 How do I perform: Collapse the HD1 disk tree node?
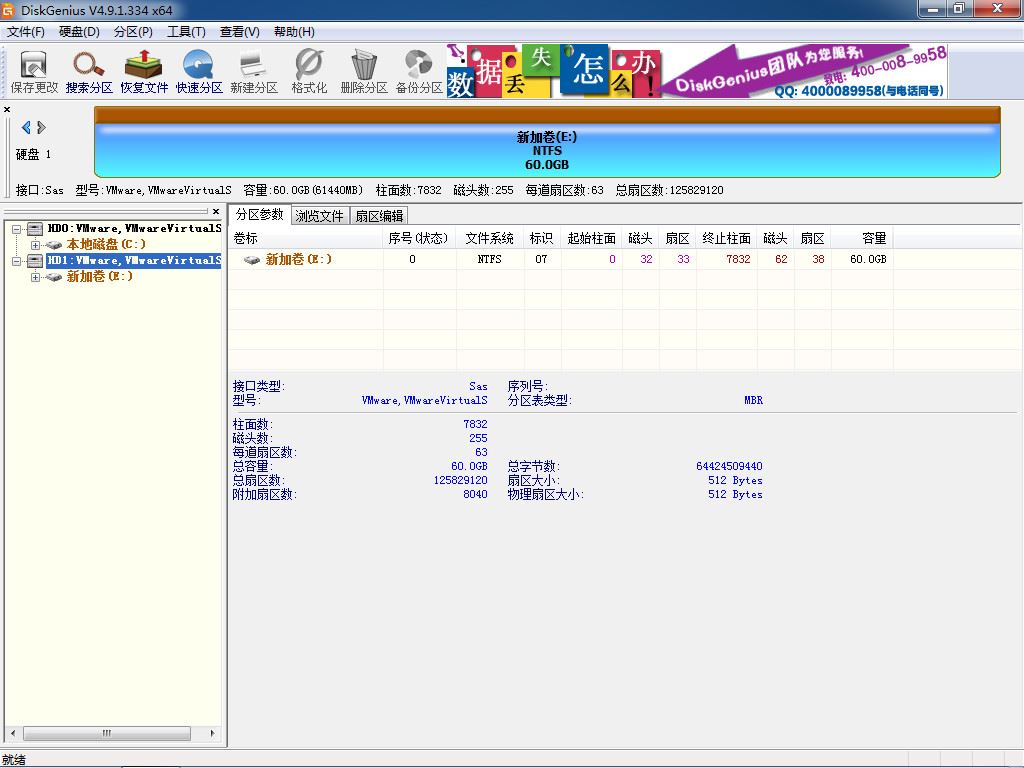pyautogui.click(x=17, y=261)
